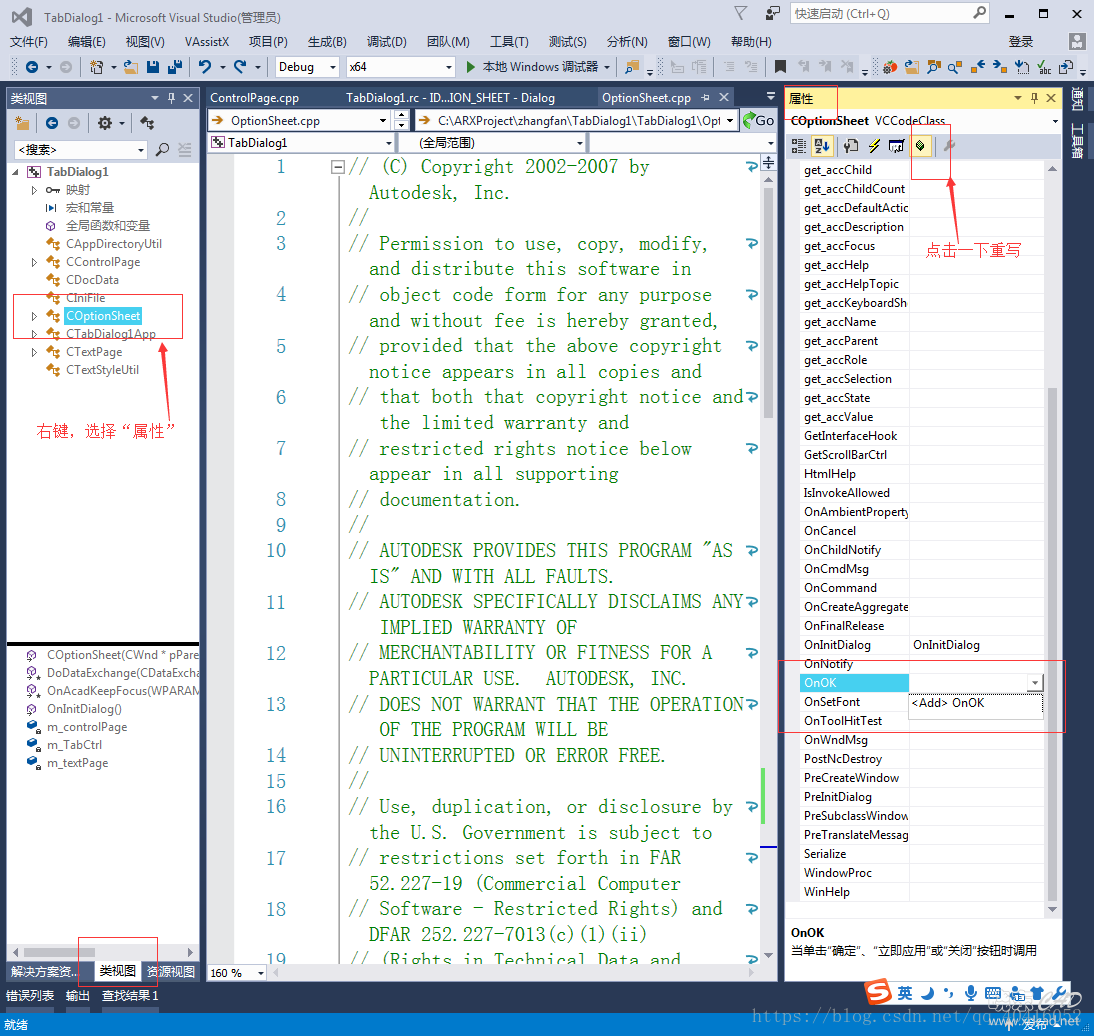Open the OnOK property value dropdown
Viewport: 1094px width, 1036px height.
pyautogui.click(x=1035, y=683)
